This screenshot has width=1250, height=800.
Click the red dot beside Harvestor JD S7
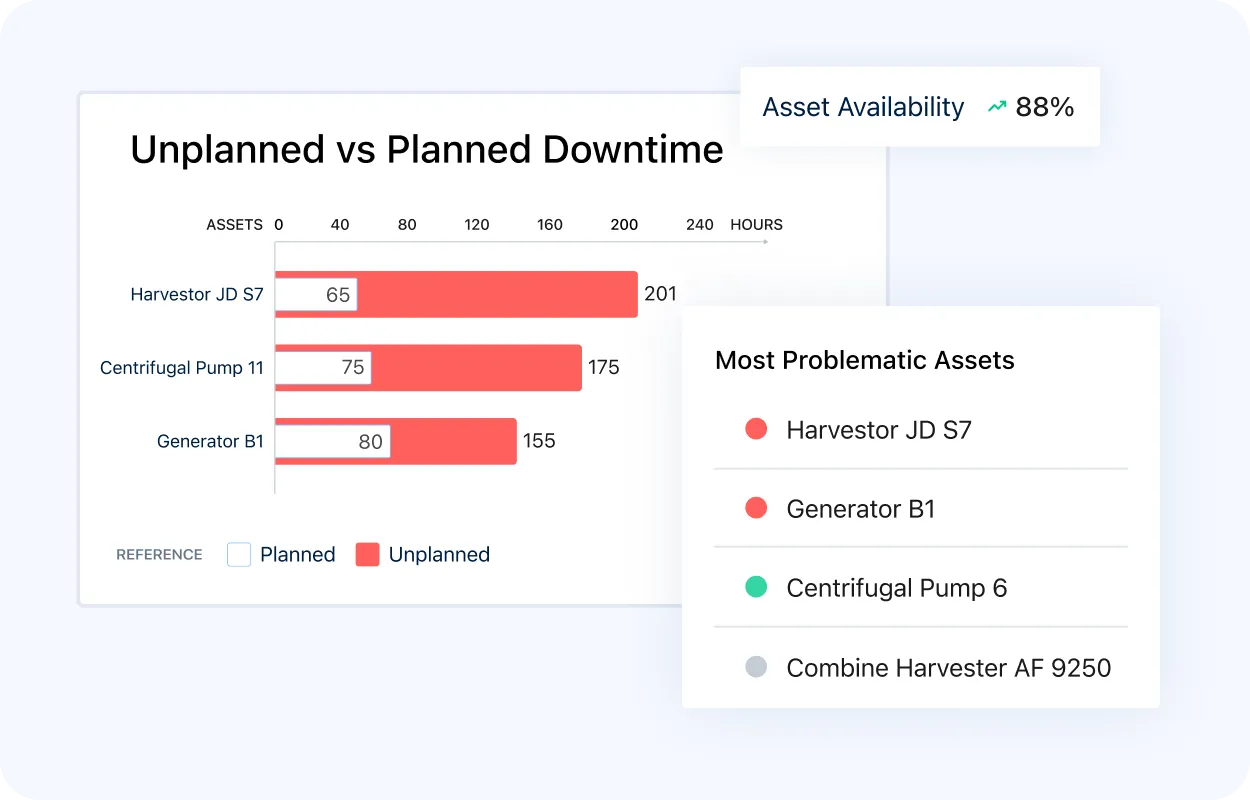coord(757,429)
